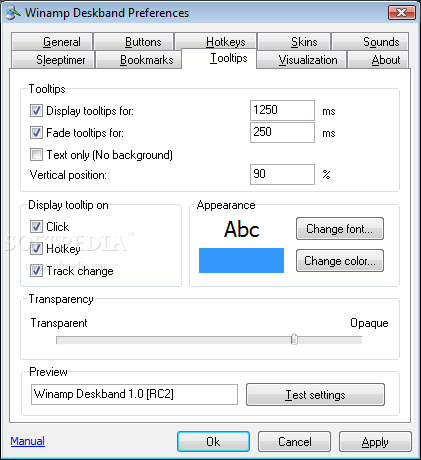Click the Apply button
Screen dimensions: 421x460
[375, 442]
